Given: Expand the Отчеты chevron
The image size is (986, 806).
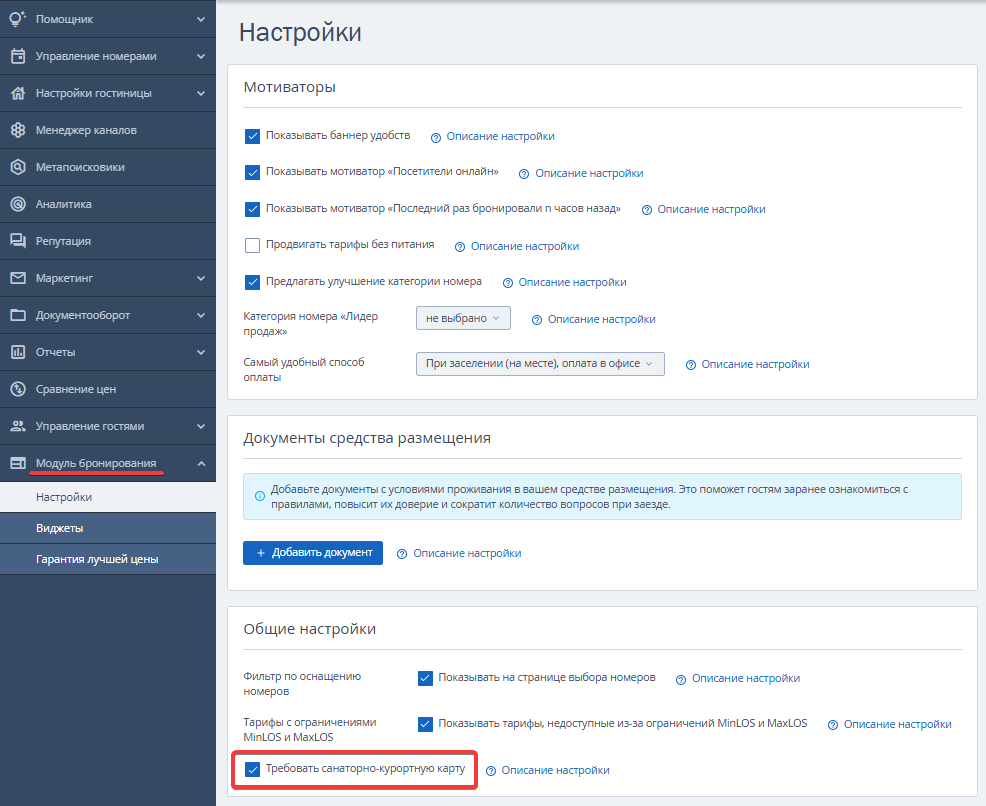Looking at the screenshot, I should pyautogui.click(x=201, y=353).
